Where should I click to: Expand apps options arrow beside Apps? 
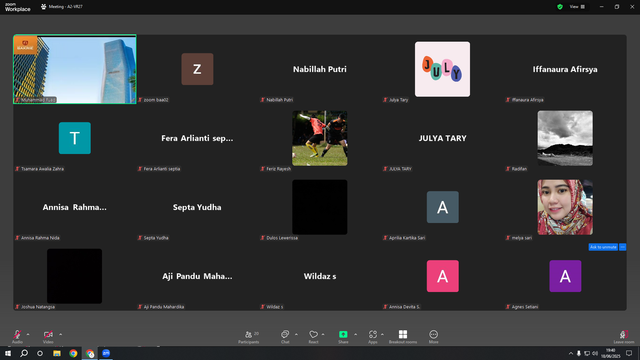(382, 334)
